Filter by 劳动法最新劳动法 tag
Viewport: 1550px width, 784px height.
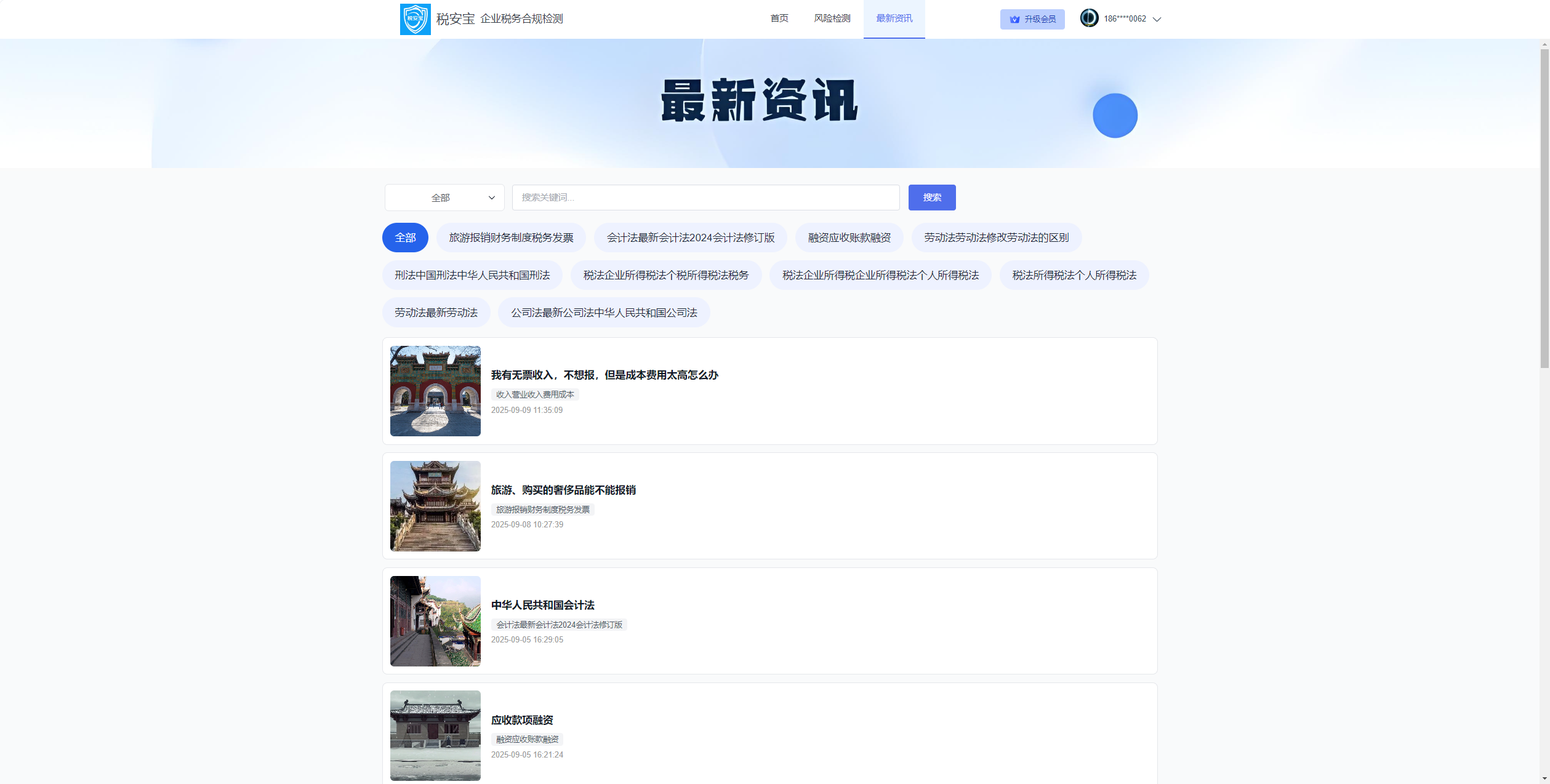tap(436, 313)
